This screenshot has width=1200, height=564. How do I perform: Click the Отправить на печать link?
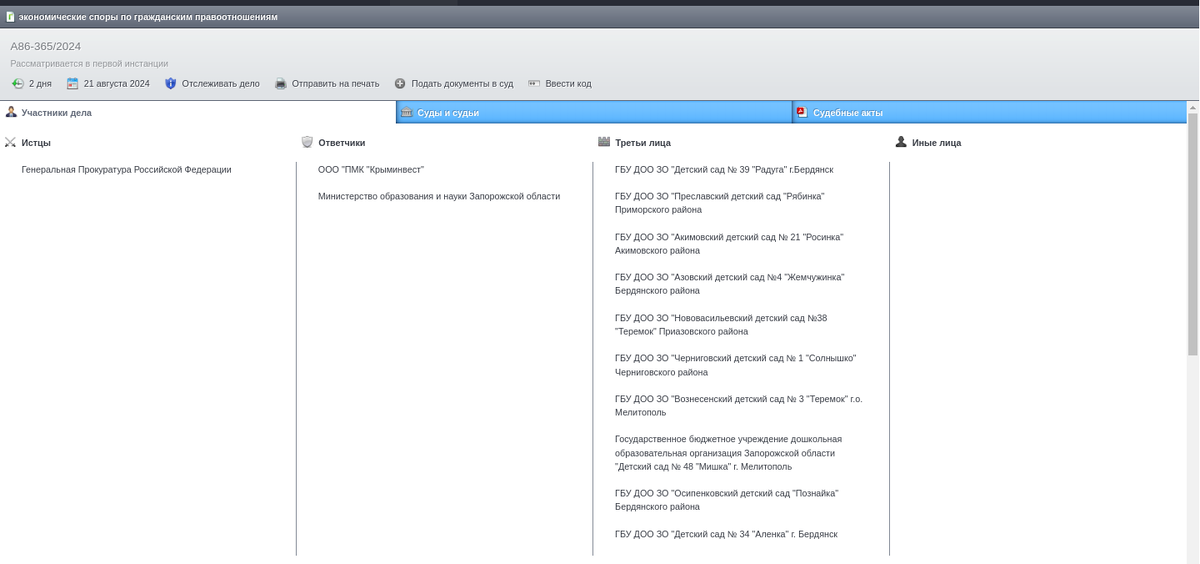pos(335,84)
